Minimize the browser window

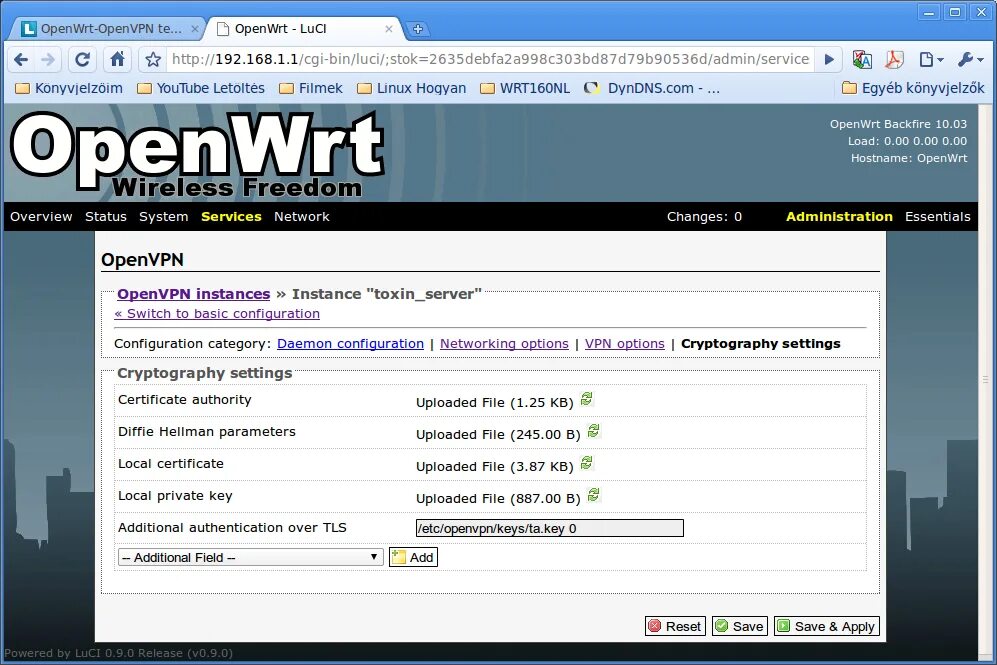pyautogui.click(x=929, y=12)
